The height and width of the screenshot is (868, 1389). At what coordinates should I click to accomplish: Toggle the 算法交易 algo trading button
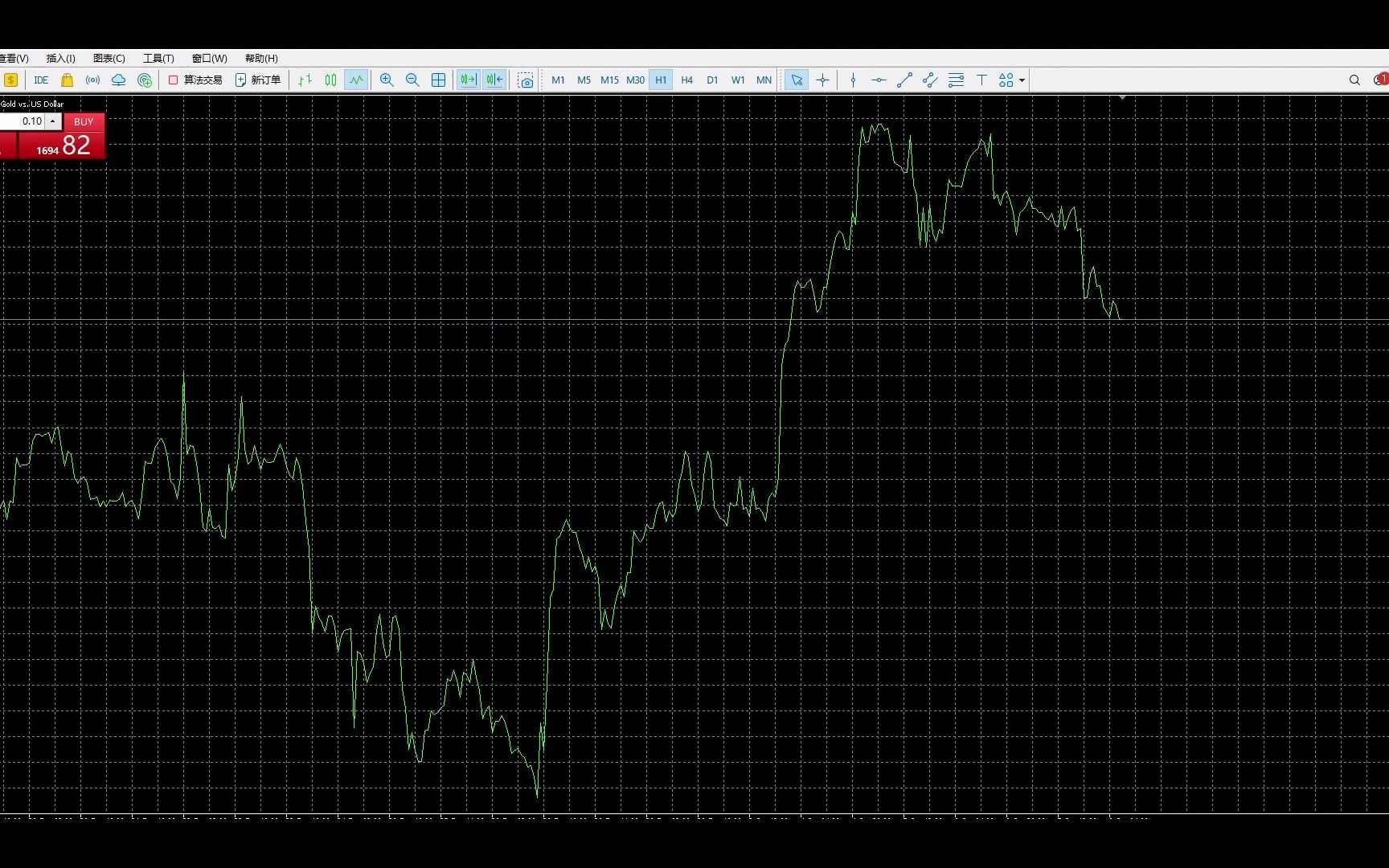(195, 80)
